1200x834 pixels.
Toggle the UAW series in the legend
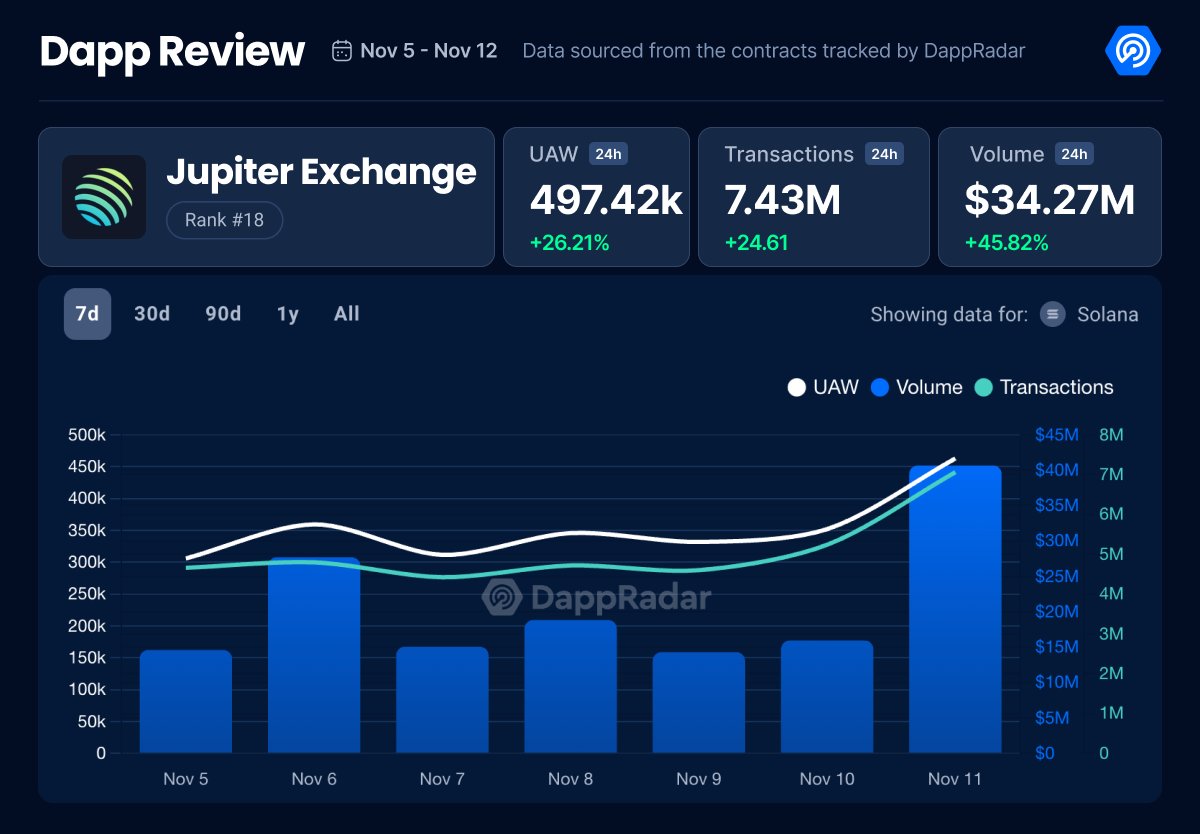tap(823, 387)
